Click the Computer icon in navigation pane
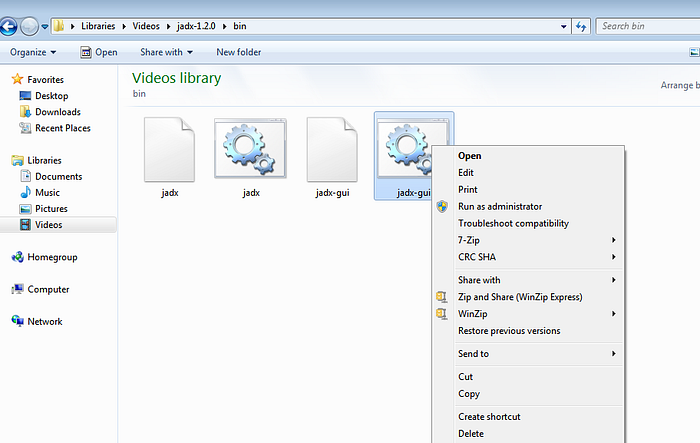 pyautogui.click(x=18, y=289)
